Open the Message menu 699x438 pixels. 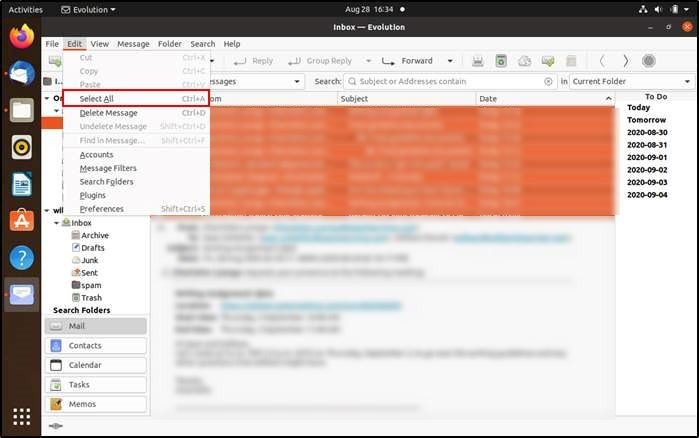pyautogui.click(x=133, y=44)
